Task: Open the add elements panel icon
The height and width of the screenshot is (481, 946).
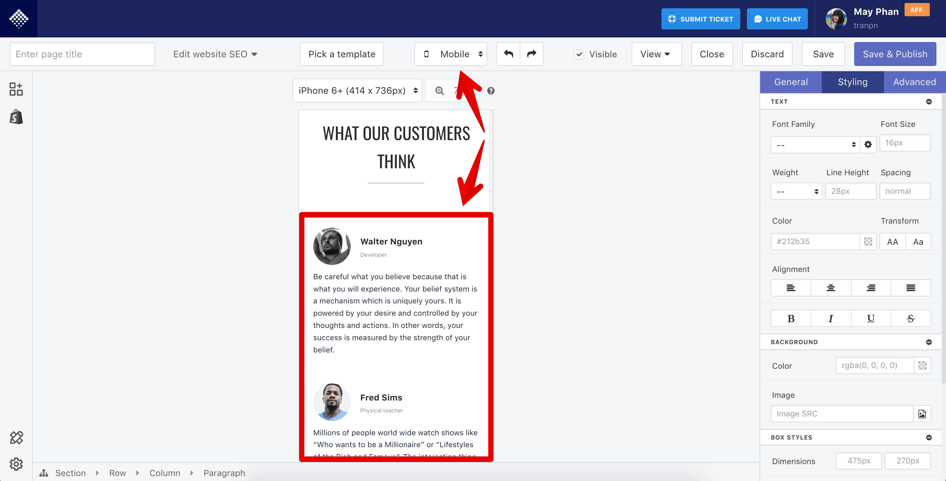Action: [16, 89]
